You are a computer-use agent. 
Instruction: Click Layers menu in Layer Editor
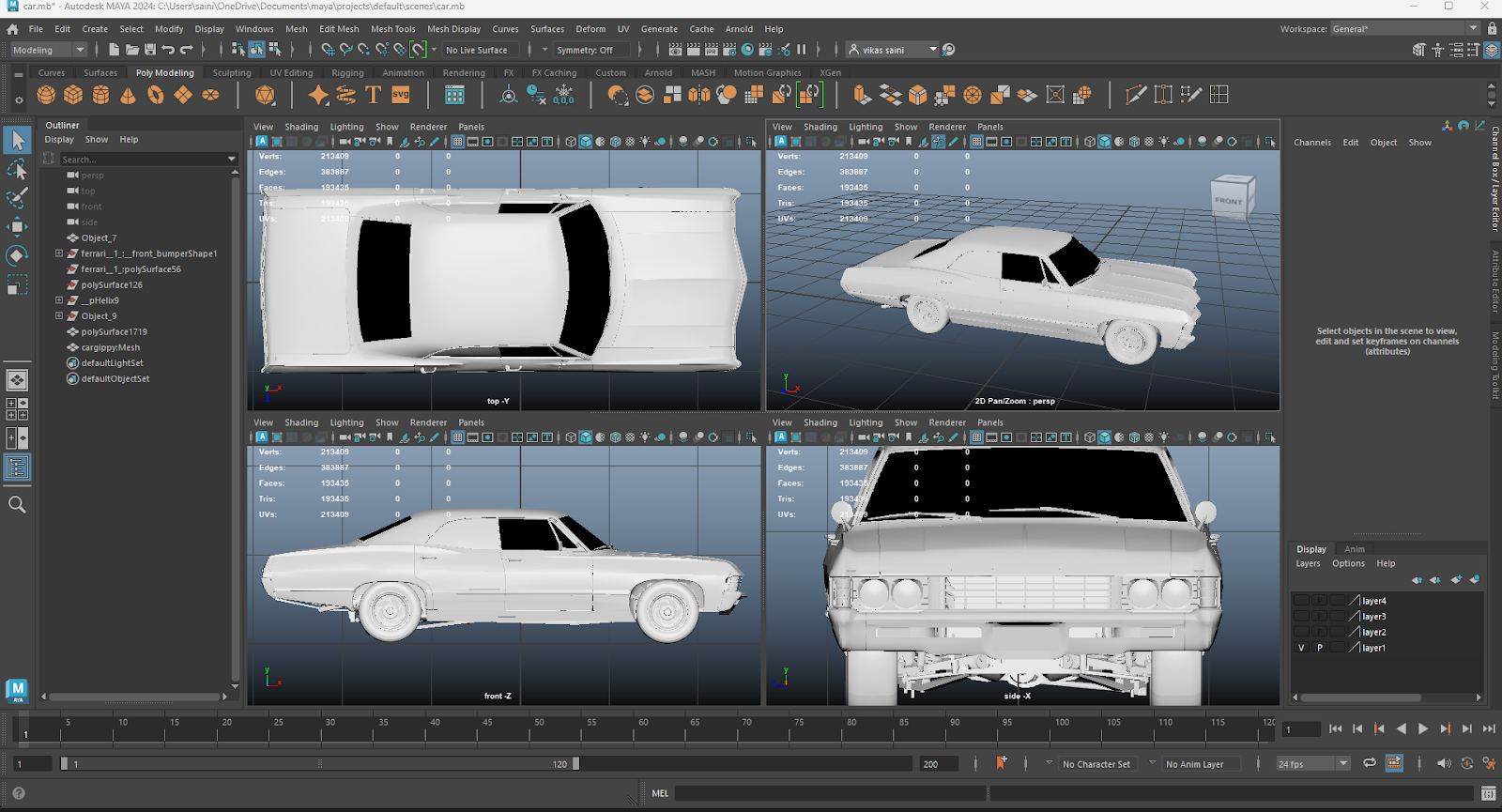[x=1308, y=563]
